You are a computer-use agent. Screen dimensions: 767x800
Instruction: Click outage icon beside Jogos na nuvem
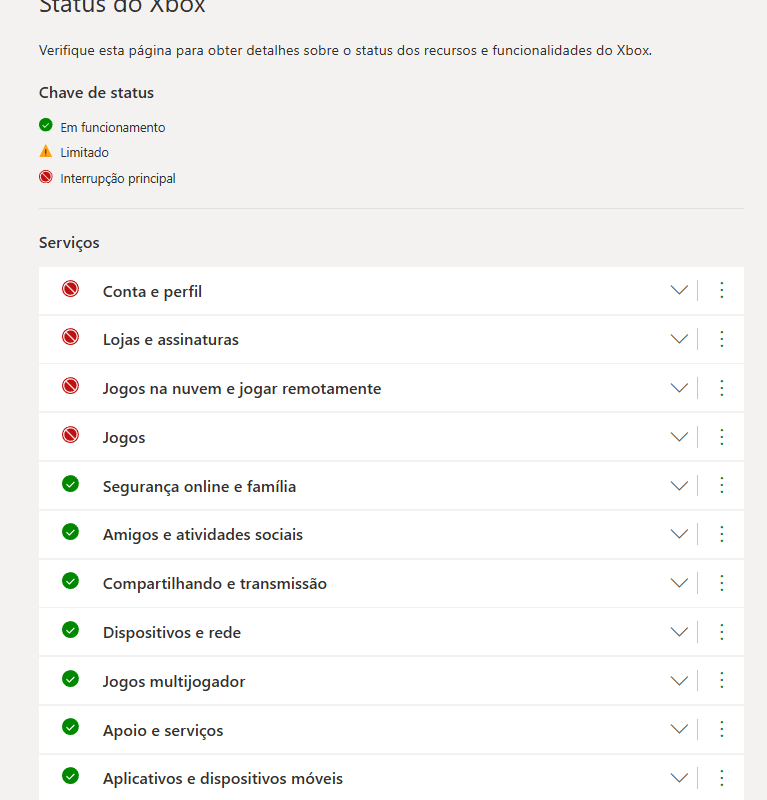tap(70, 387)
